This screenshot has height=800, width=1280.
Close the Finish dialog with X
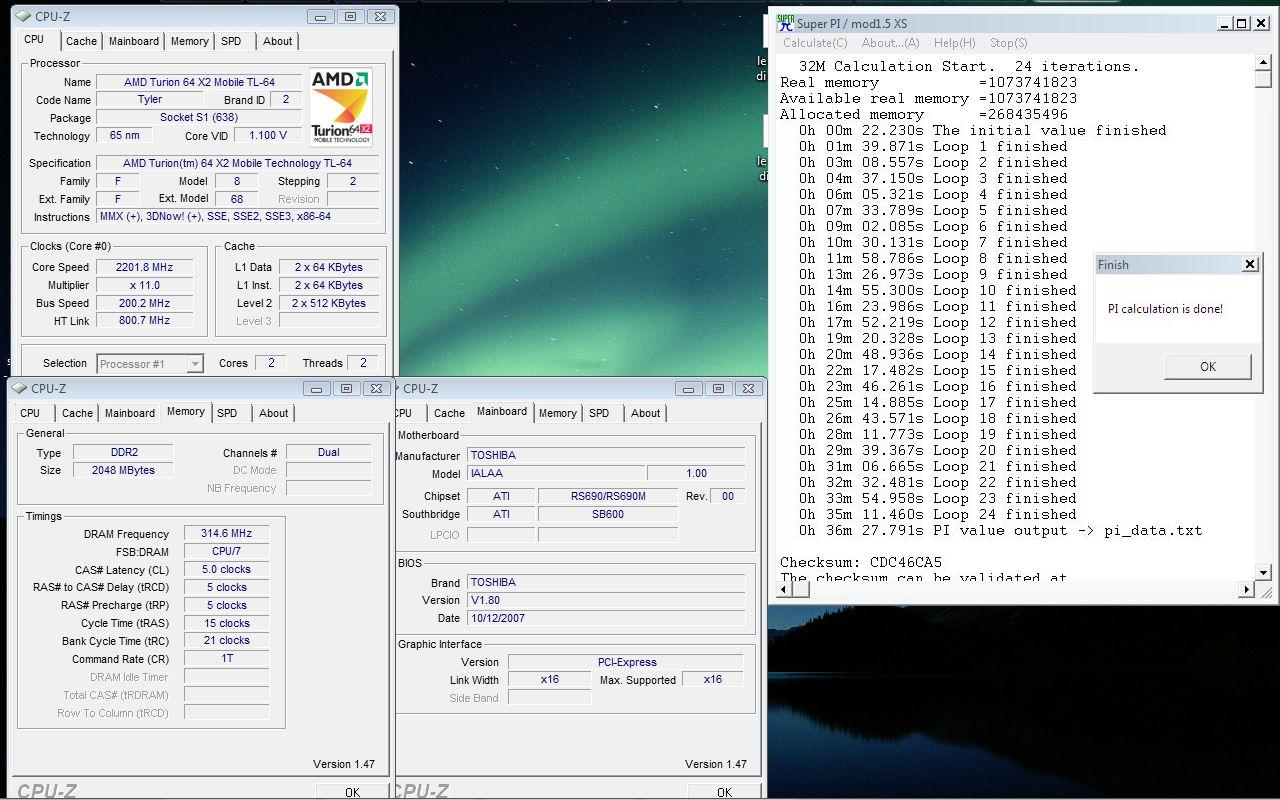pos(1249,264)
